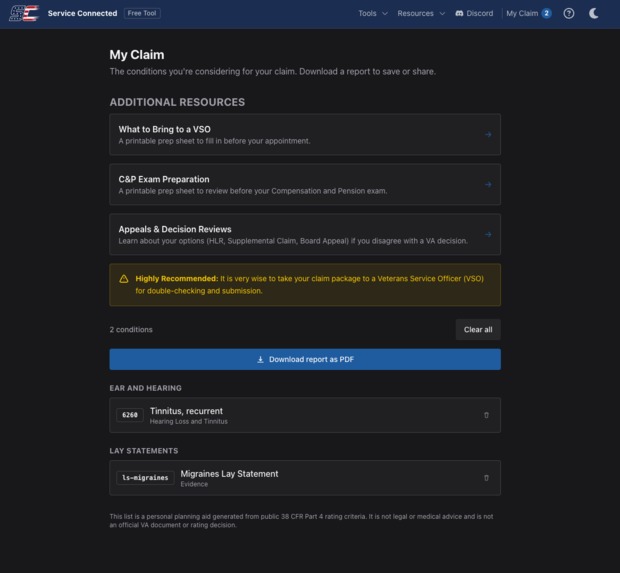Click the arrow on What to Bring to a VSO
This screenshot has height=573, width=620.
[x=488, y=134]
